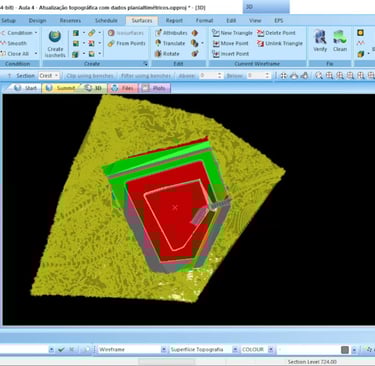Click the brown shape icon right of Attributes
The height and width of the screenshot is (366, 375).
point(195,33)
